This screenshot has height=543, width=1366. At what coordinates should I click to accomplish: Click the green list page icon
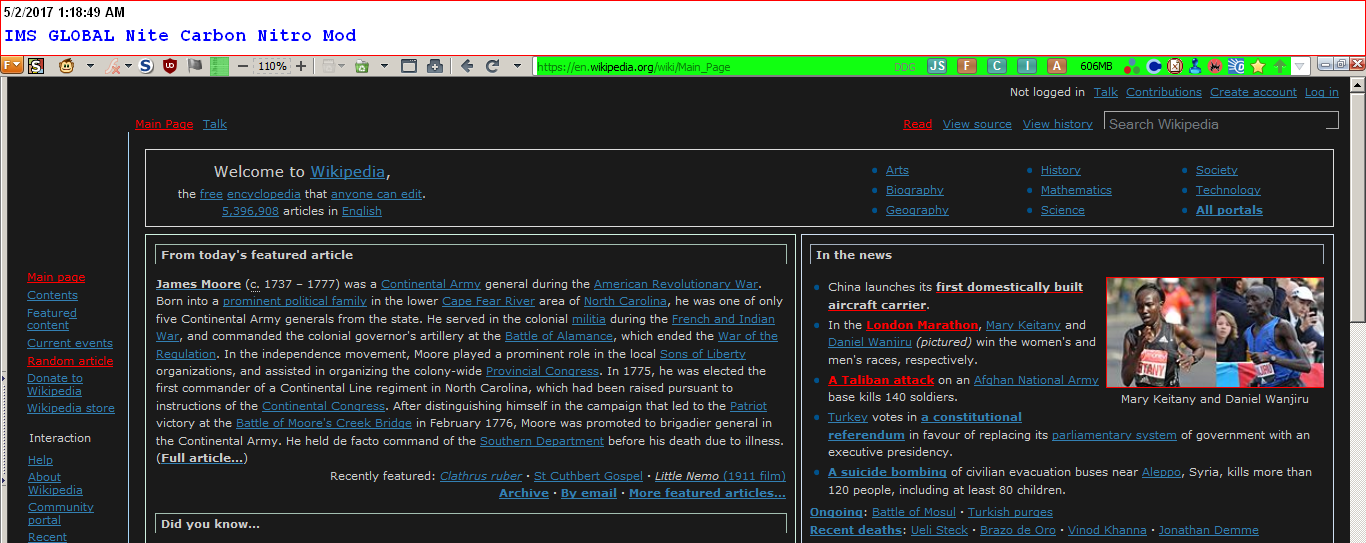click(219, 66)
